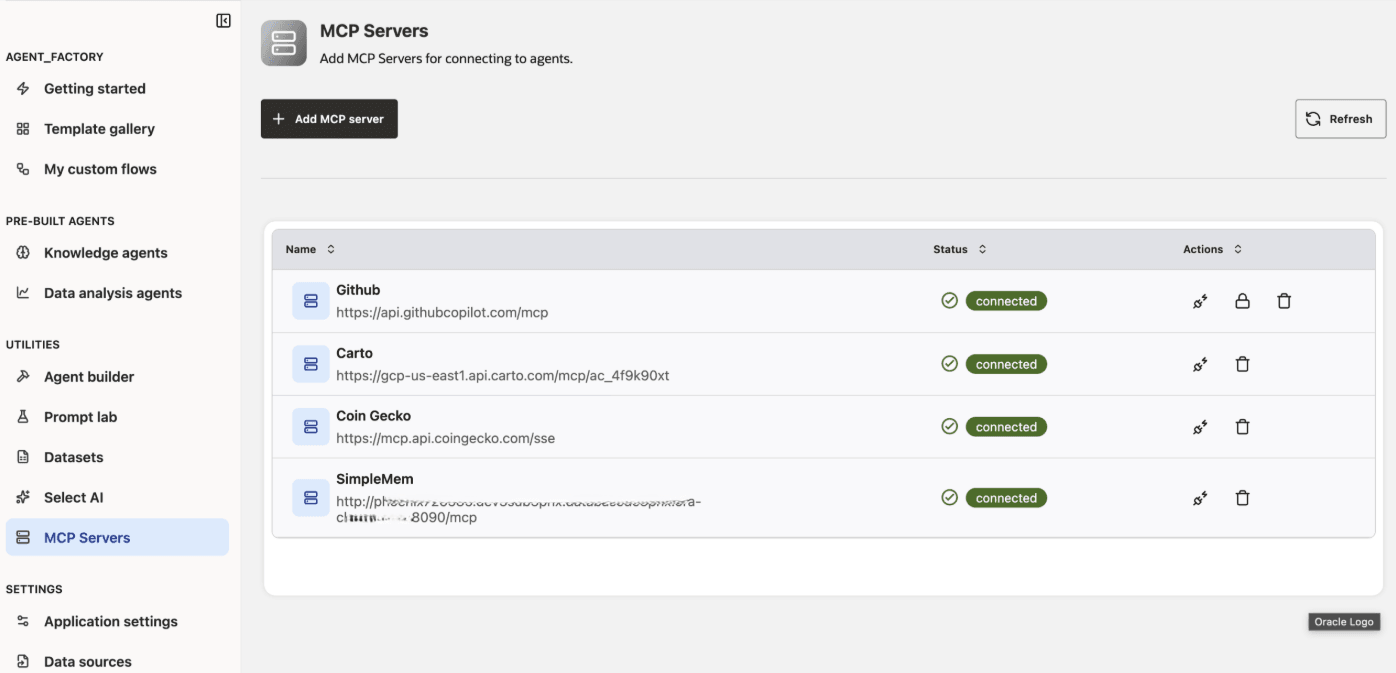Click the connection tools icon for Carto

coord(1199,365)
